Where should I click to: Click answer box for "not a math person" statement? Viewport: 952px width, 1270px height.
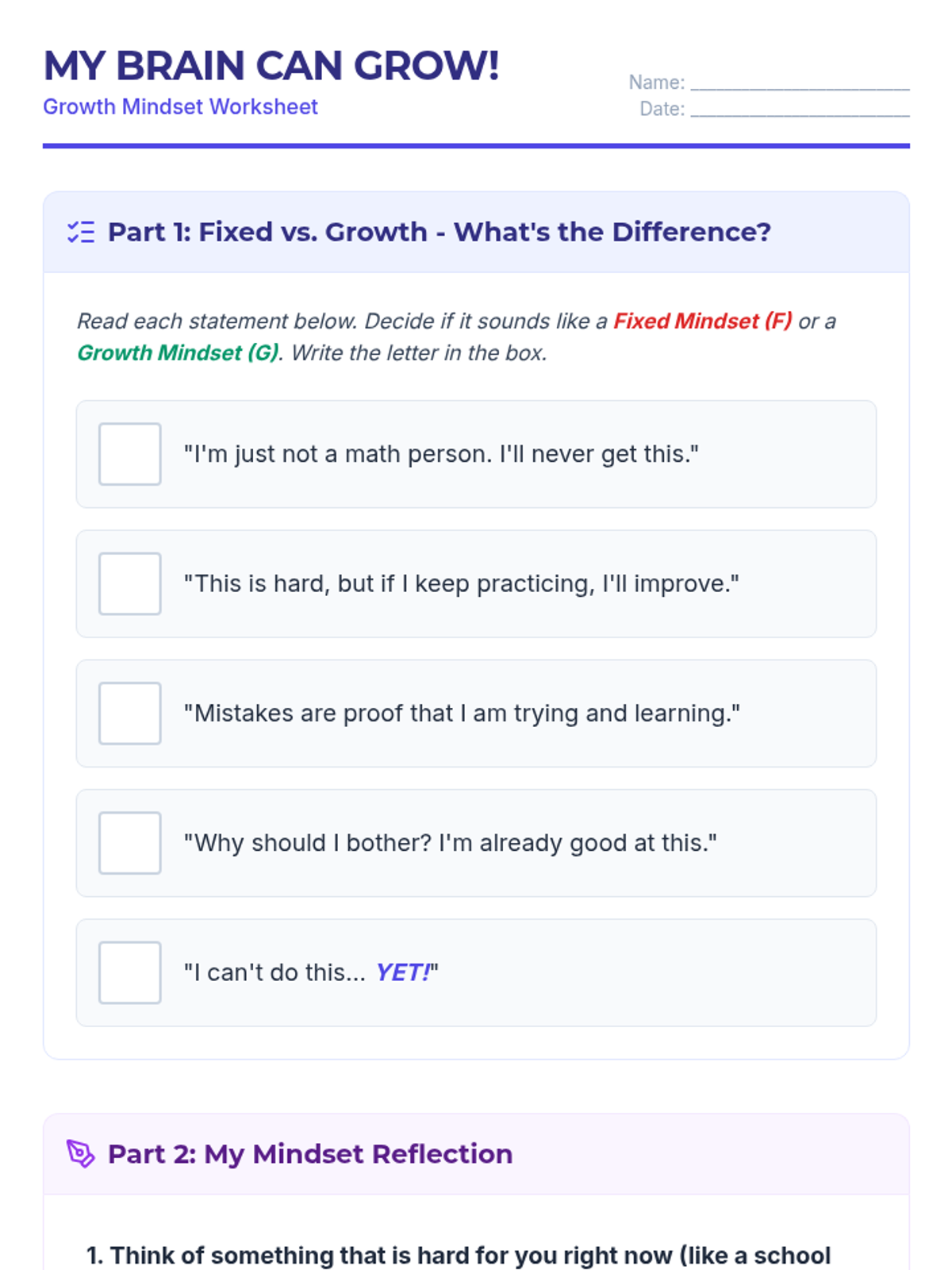click(x=130, y=454)
